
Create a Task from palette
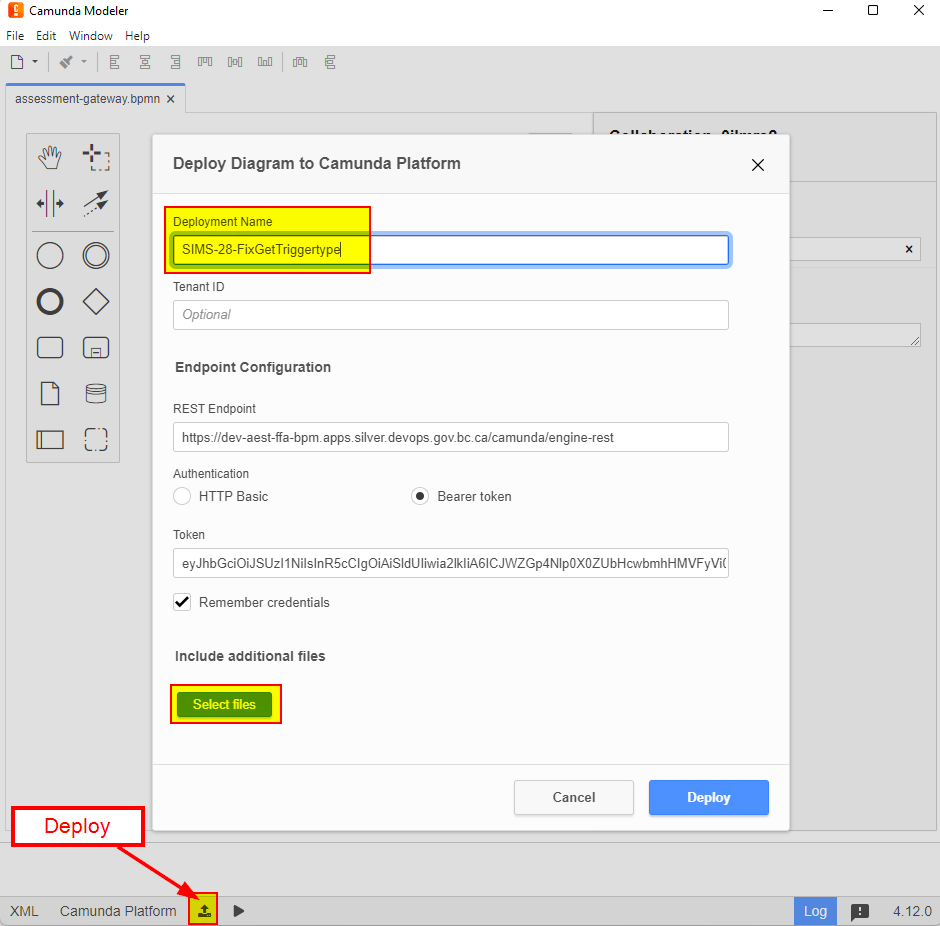tap(50, 348)
